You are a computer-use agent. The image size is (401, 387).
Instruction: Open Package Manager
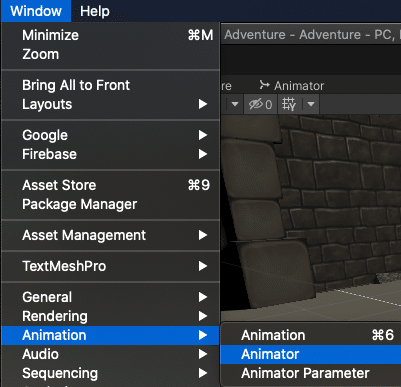pyautogui.click(x=110, y=204)
